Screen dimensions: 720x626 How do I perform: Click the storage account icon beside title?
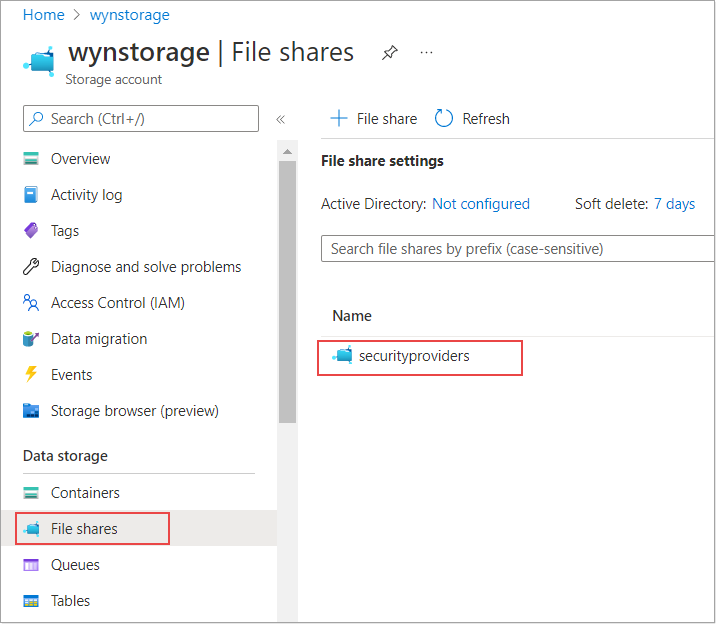[x=39, y=61]
